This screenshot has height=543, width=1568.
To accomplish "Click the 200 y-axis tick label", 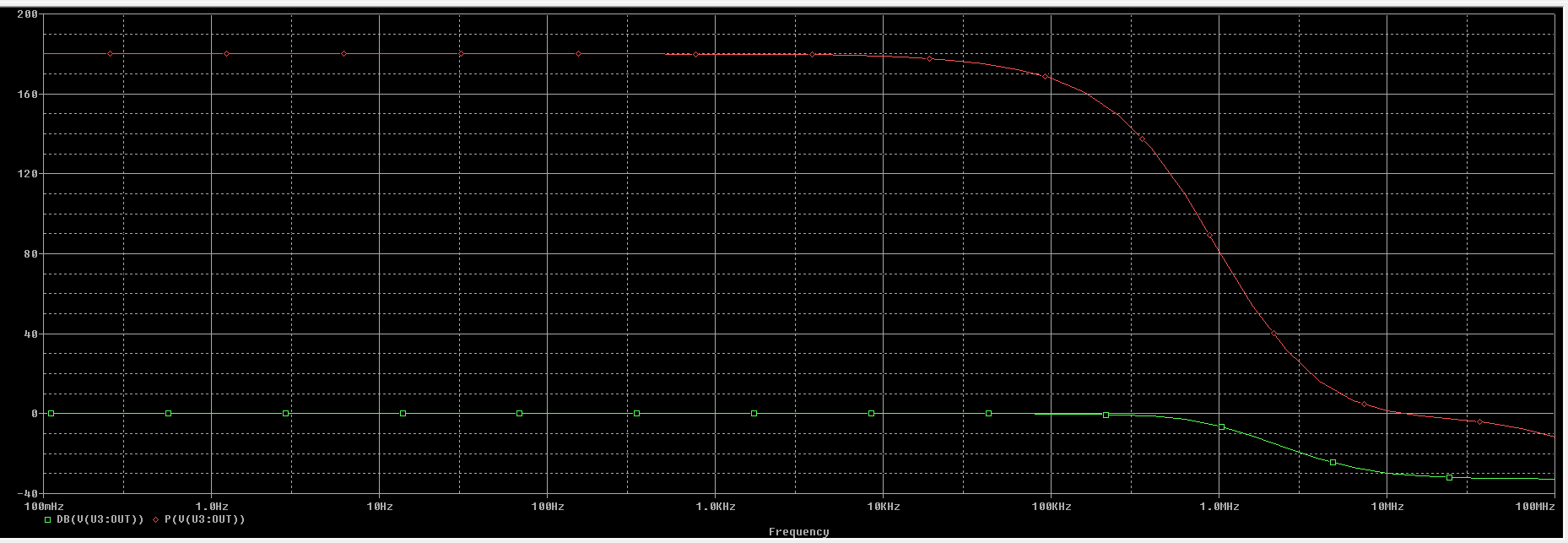I will (27, 14).
